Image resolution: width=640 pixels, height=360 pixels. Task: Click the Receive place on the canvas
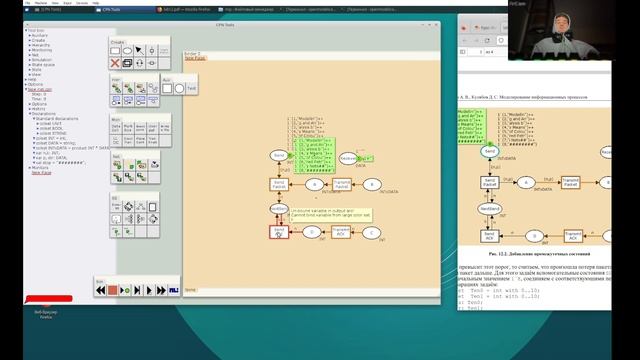348,158
